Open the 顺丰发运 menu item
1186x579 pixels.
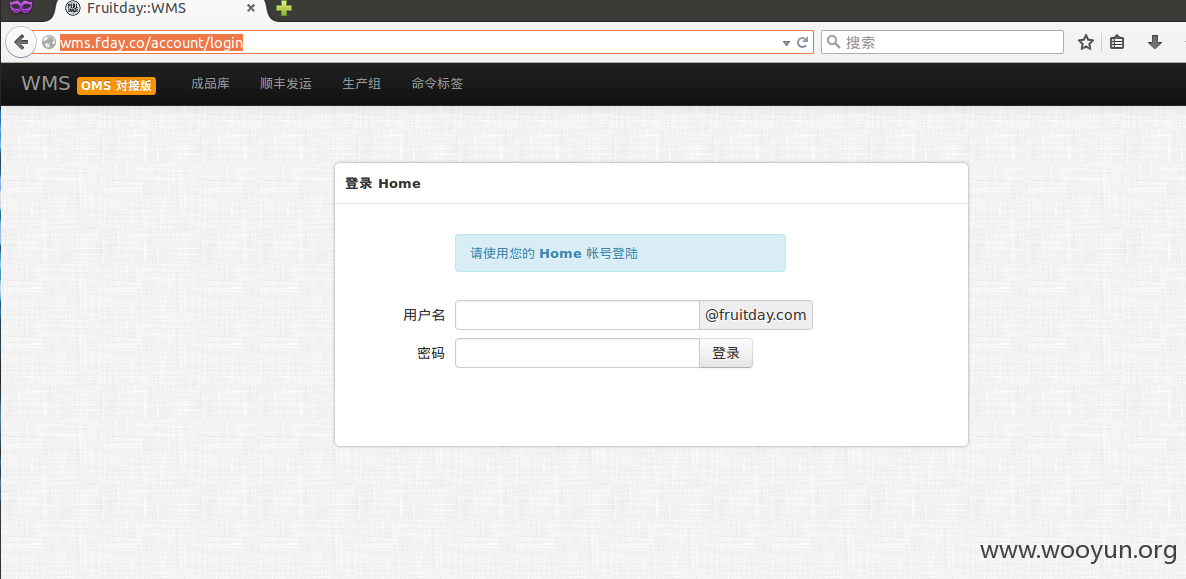point(286,84)
